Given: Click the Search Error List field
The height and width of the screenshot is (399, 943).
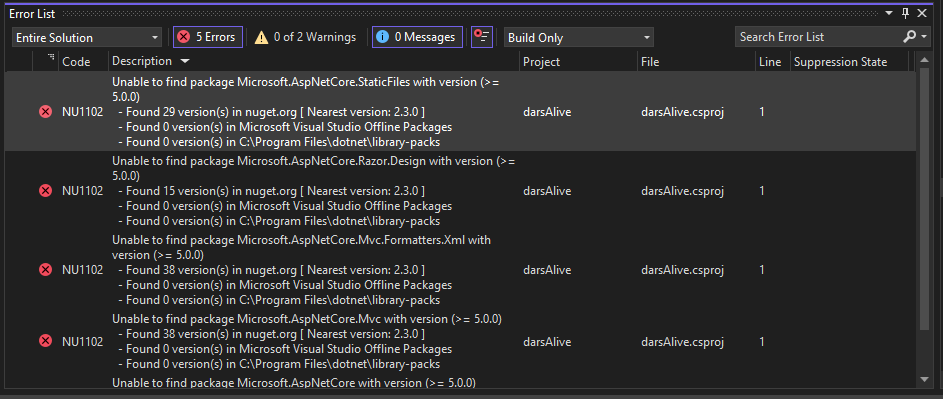Looking at the screenshot, I should pos(818,37).
